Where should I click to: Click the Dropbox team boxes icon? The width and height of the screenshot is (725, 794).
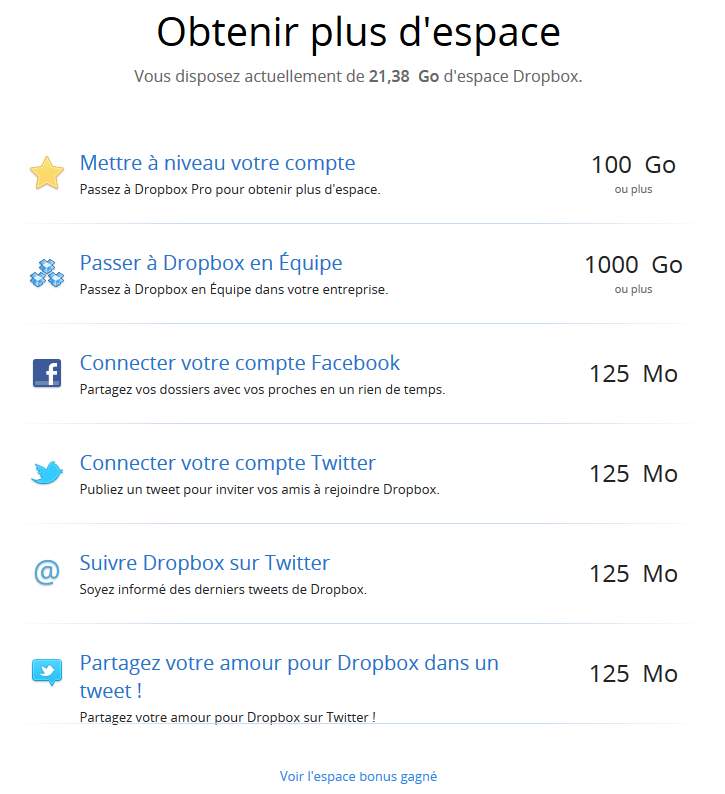click(47, 273)
